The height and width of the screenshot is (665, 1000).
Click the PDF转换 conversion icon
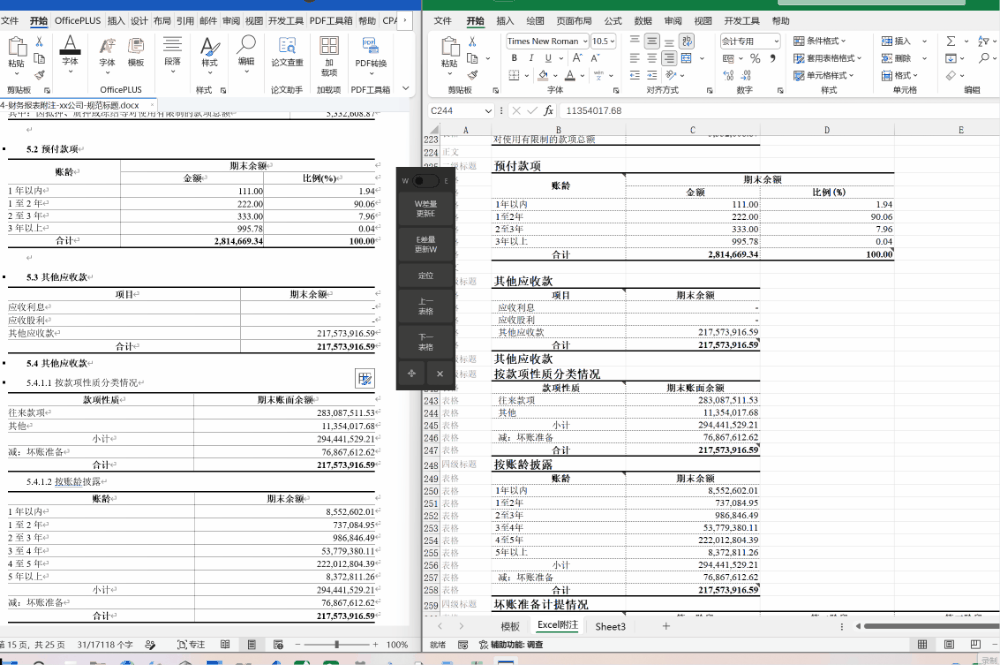point(371,52)
